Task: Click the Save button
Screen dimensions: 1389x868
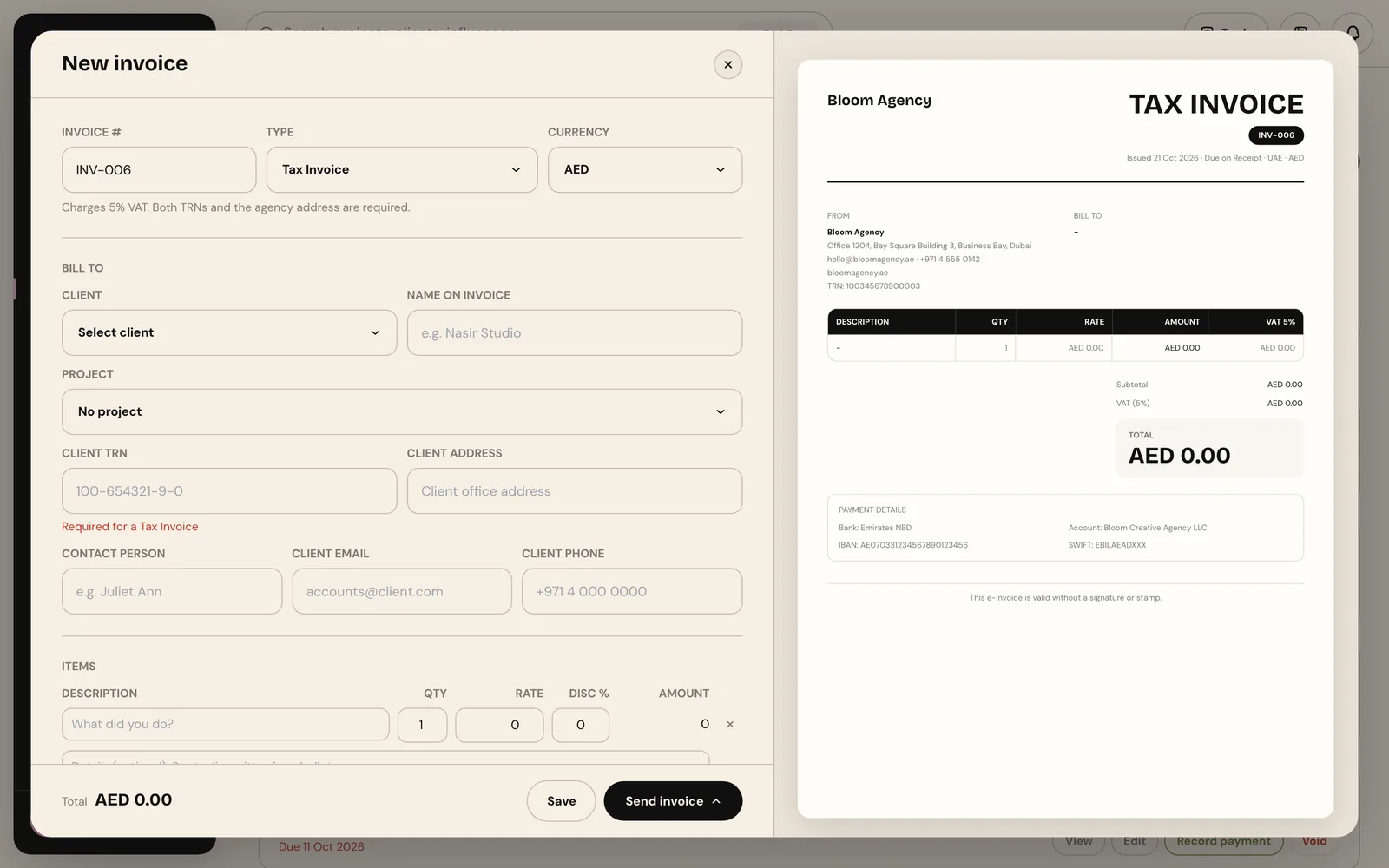Action: 561,801
